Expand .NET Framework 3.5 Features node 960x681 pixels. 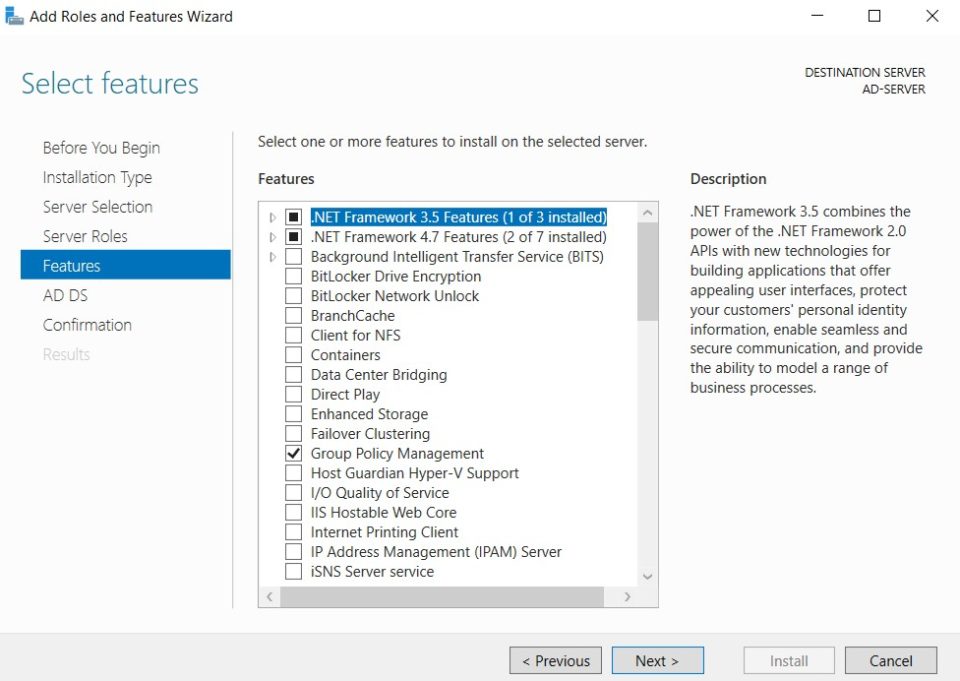272,217
